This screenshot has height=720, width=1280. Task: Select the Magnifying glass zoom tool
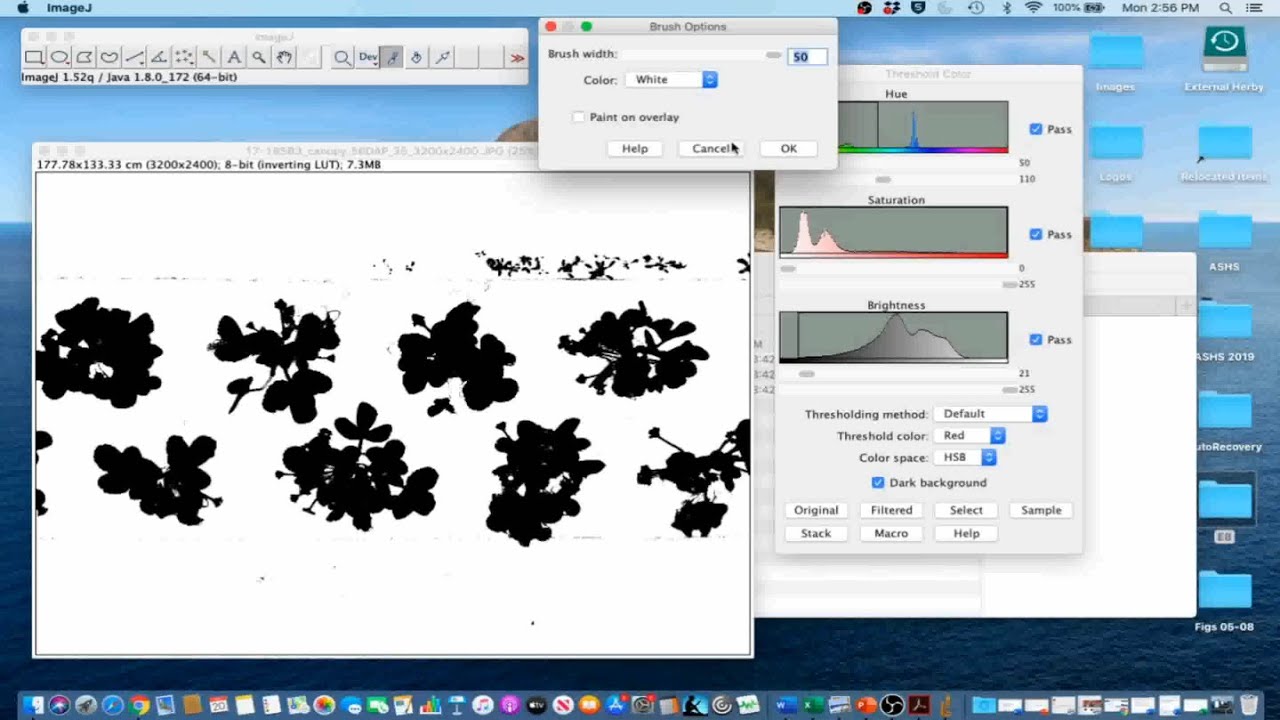pyautogui.click(x=259, y=57)
